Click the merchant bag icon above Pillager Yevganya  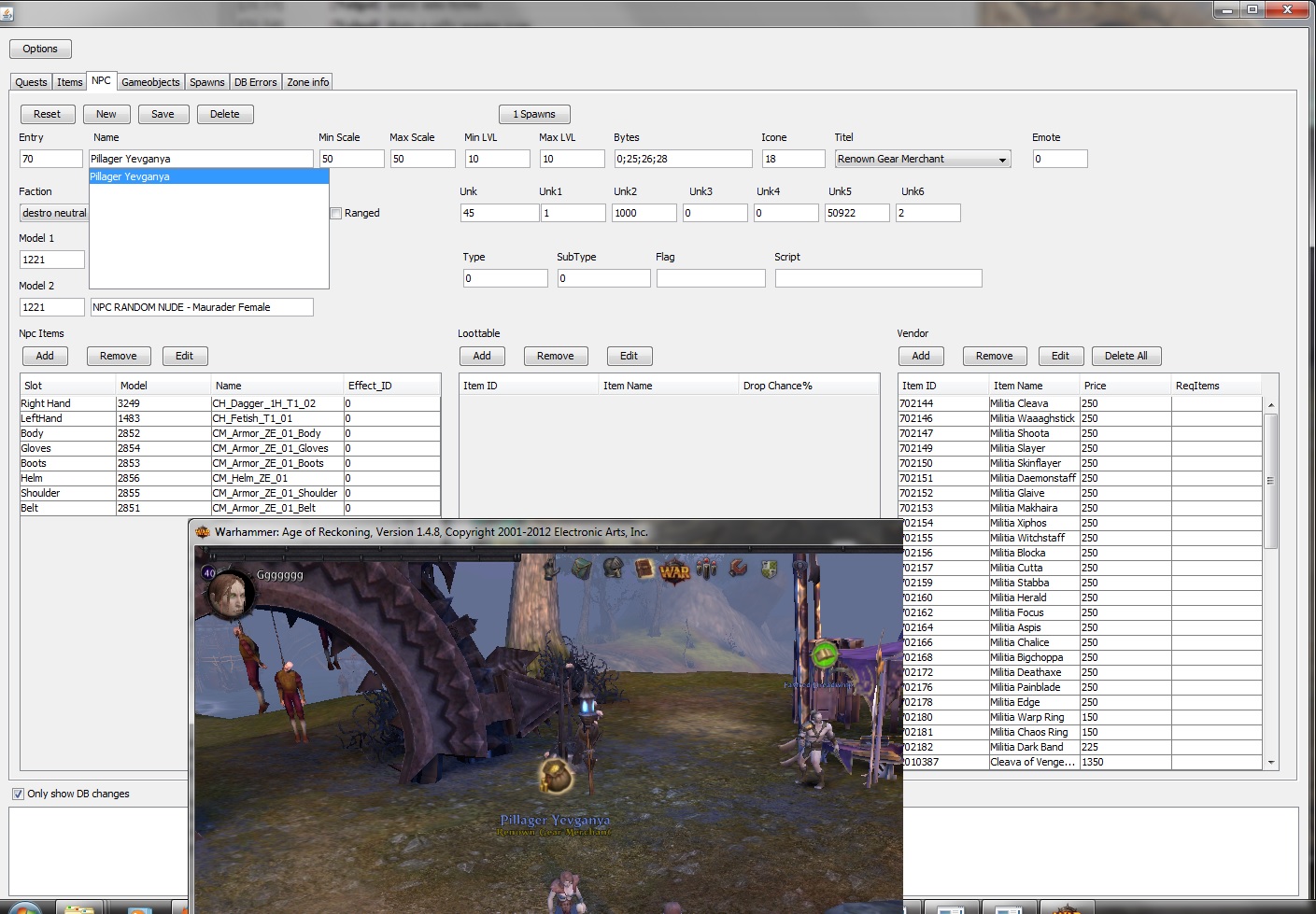coord(555,776)
